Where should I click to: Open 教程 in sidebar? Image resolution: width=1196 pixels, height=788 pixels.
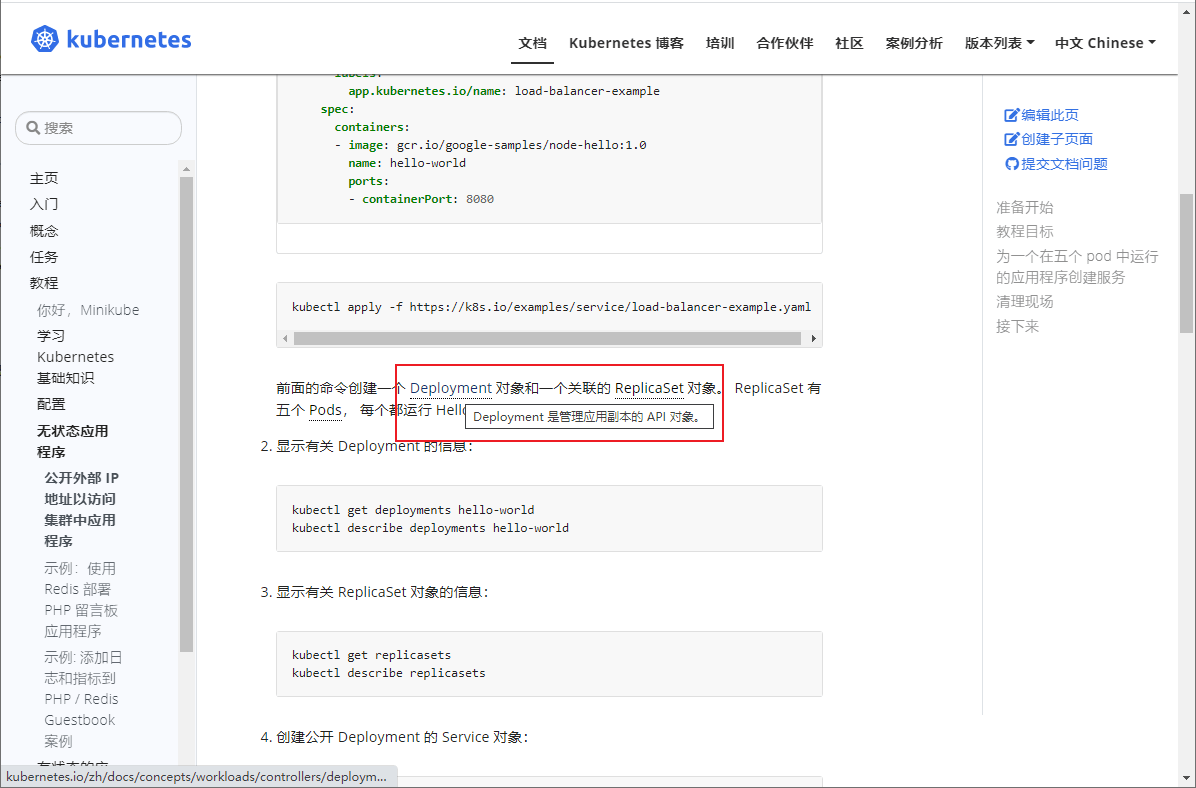click(43, 283)
